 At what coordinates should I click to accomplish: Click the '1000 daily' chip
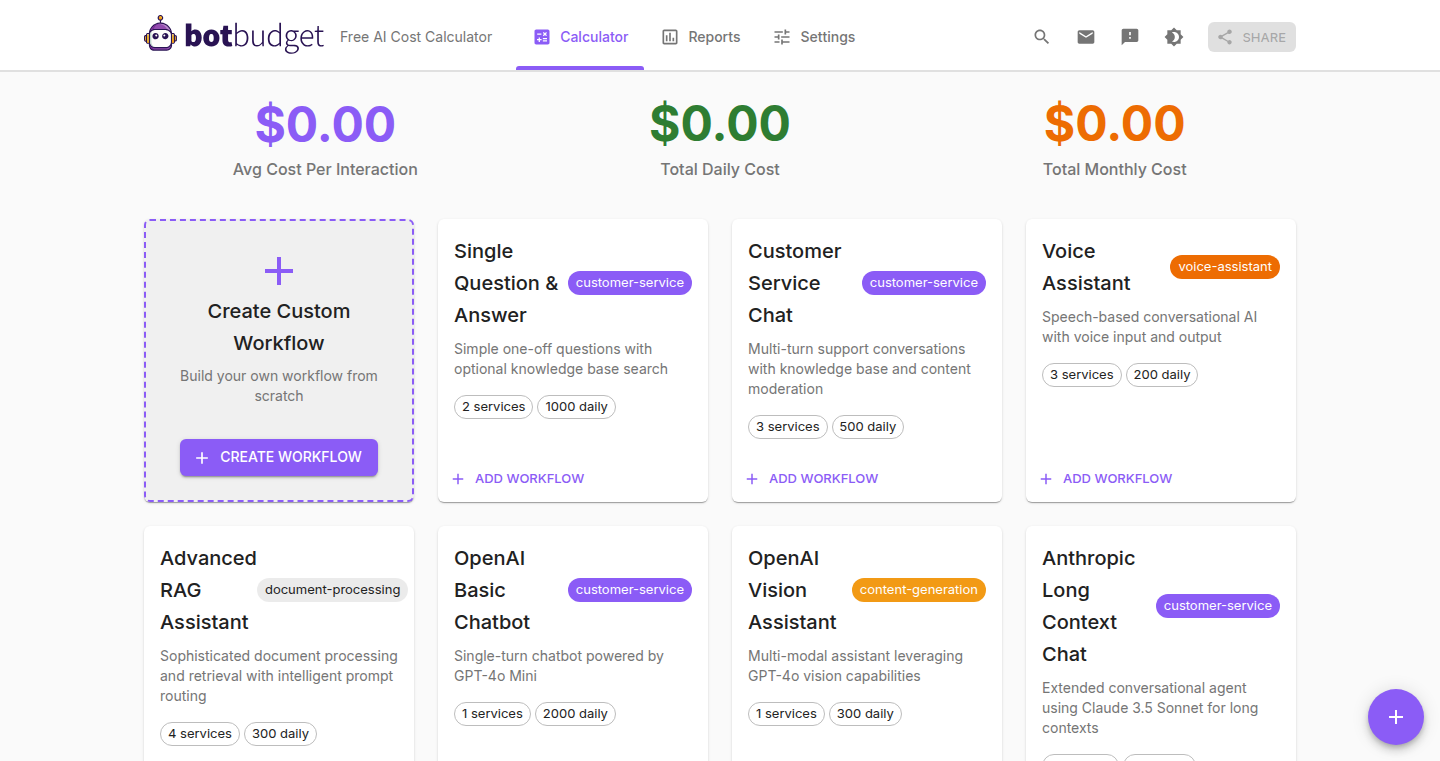coord(577,407)
